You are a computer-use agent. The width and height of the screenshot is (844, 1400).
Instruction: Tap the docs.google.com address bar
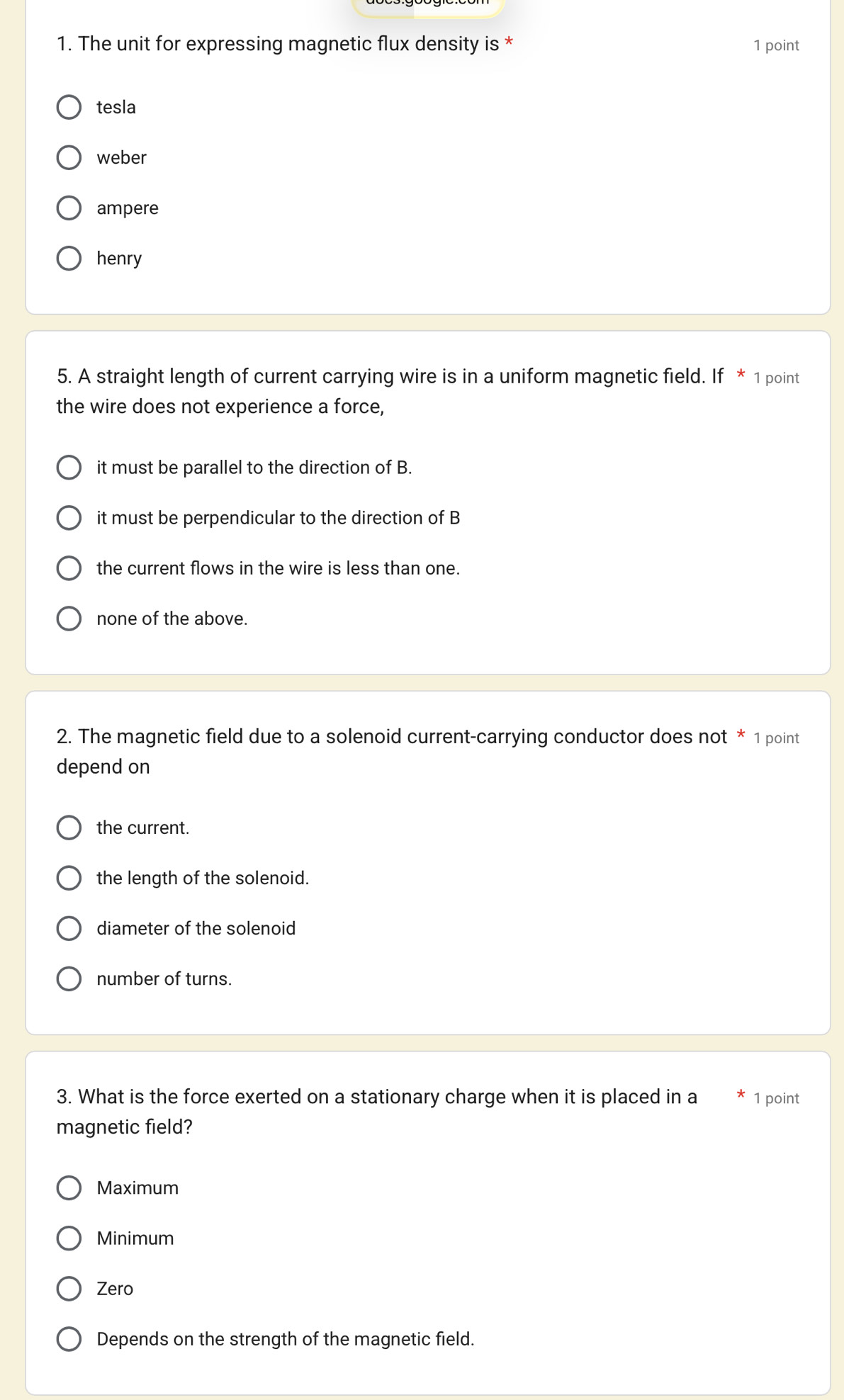[427, 4]
